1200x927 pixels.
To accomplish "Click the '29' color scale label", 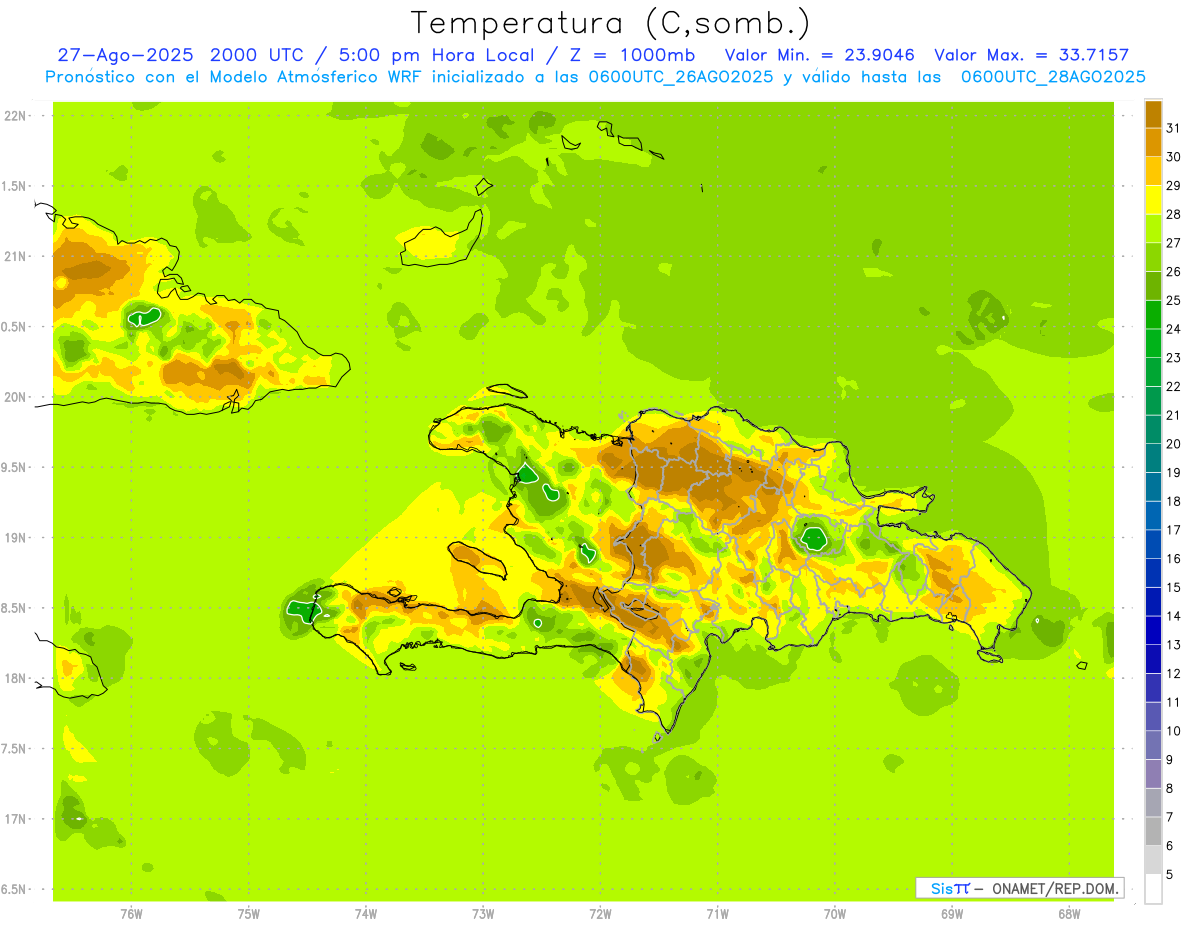I will click(1174, 185).
